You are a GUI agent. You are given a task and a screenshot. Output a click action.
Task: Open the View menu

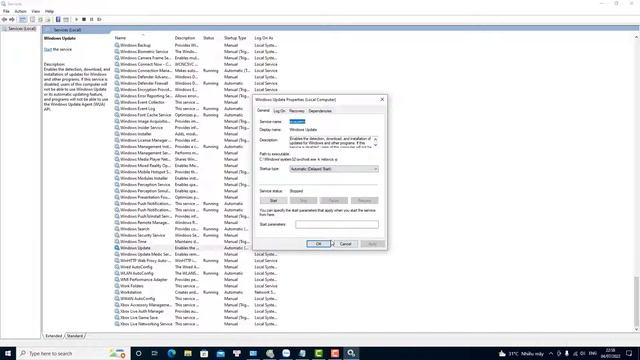[36, 11]
